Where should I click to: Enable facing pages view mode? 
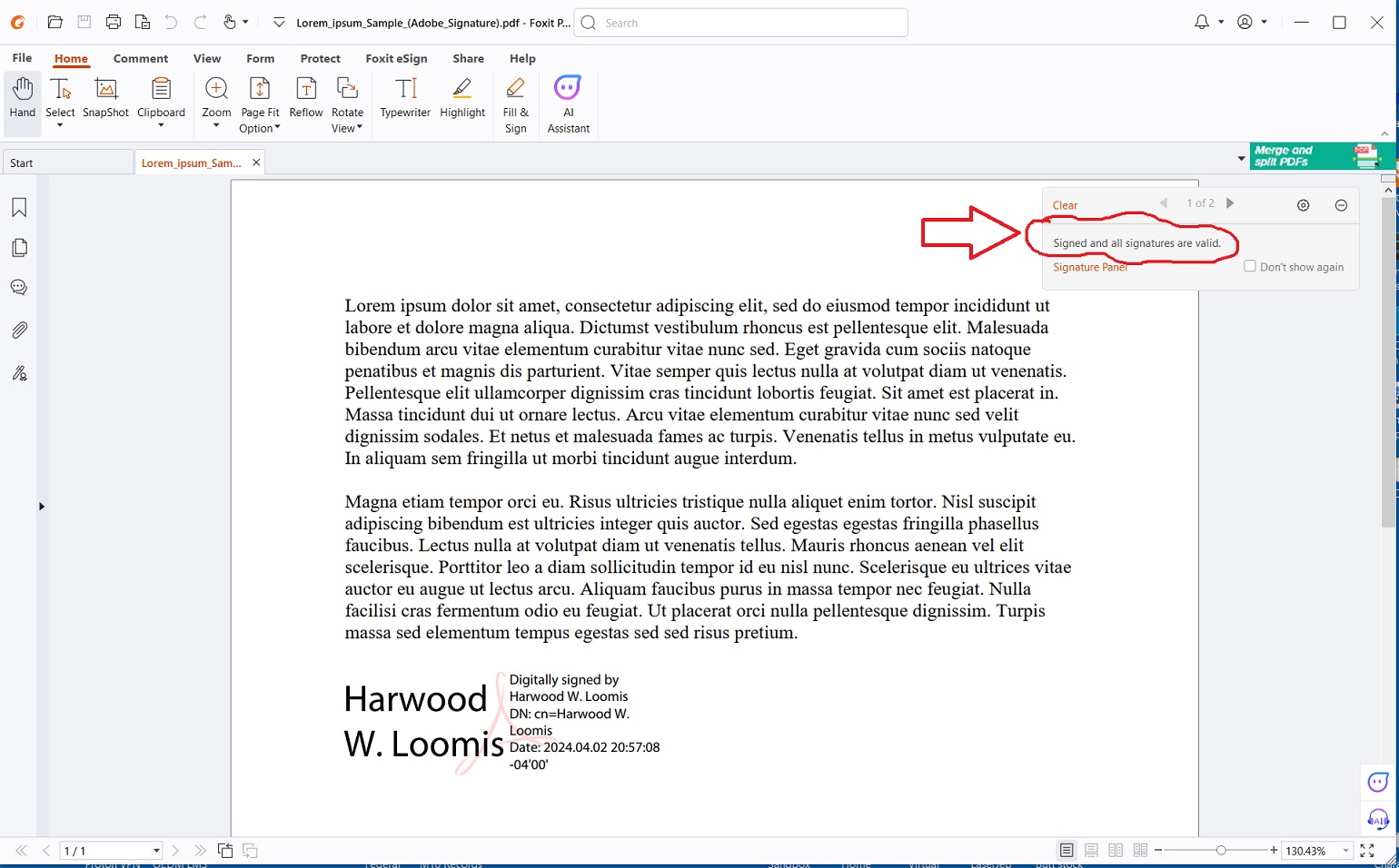click(1116, 851)
